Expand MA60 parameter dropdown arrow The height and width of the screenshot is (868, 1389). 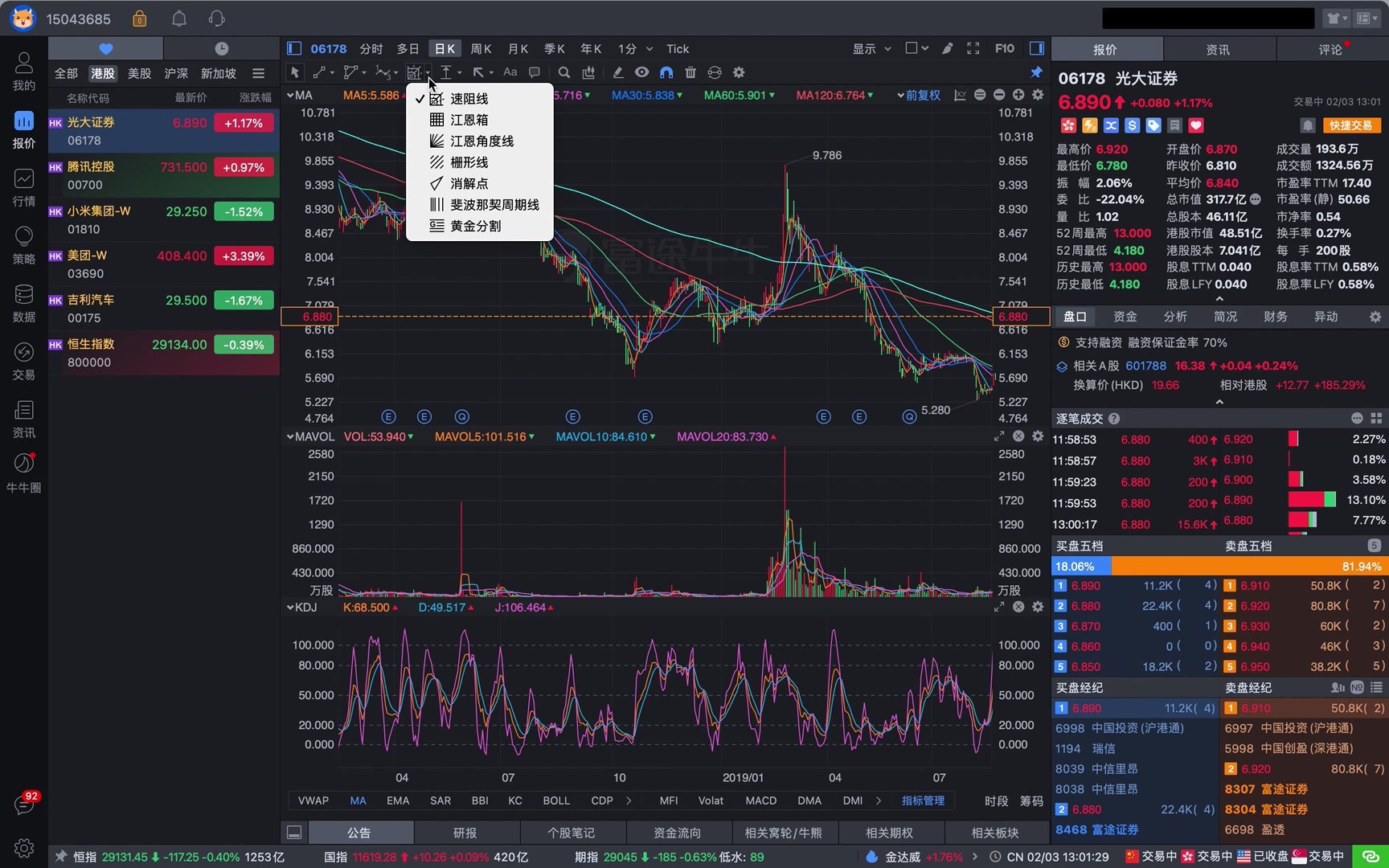(x=772, y=95)
